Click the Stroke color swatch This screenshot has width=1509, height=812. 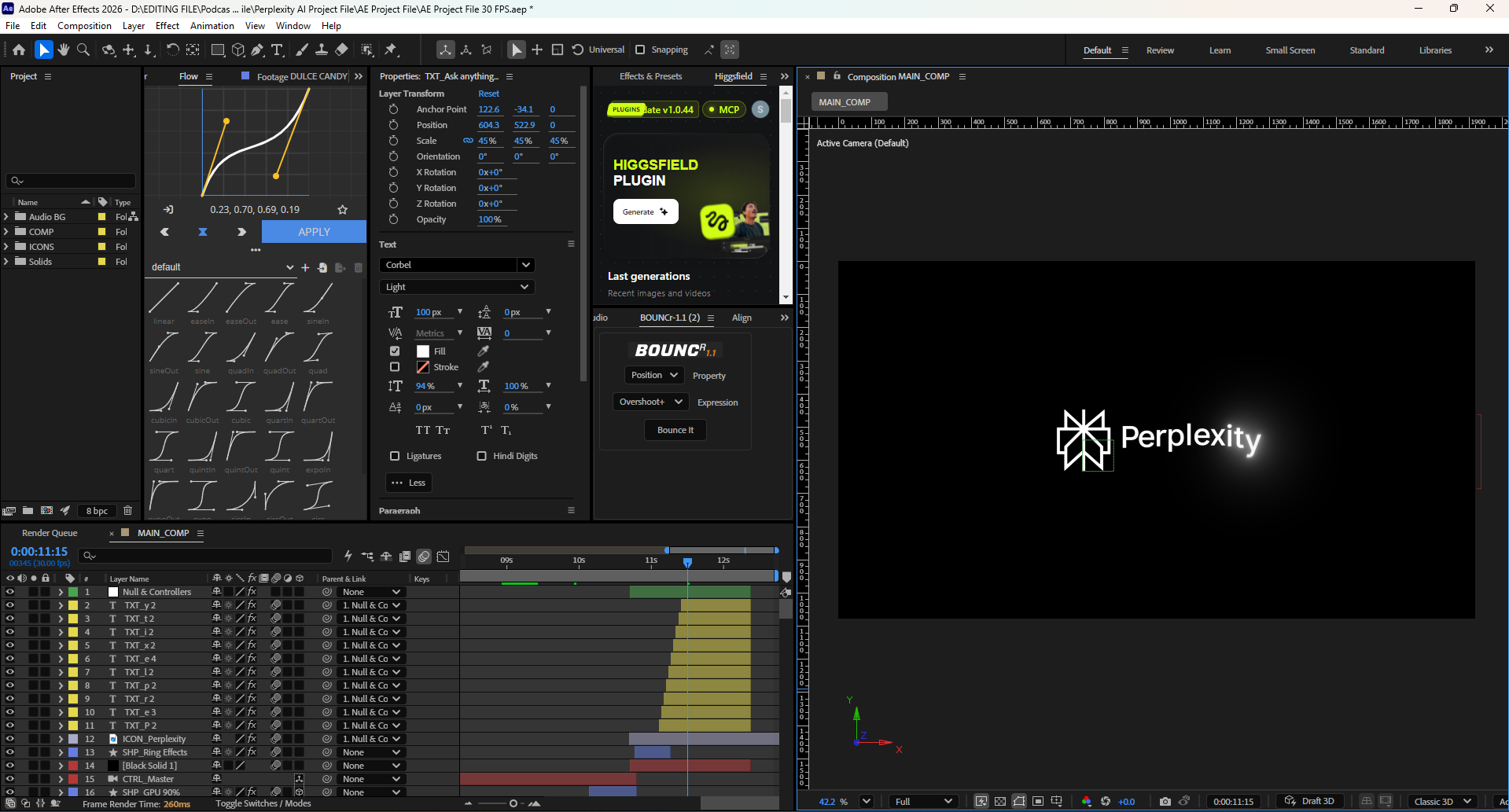tap(423, 367)
